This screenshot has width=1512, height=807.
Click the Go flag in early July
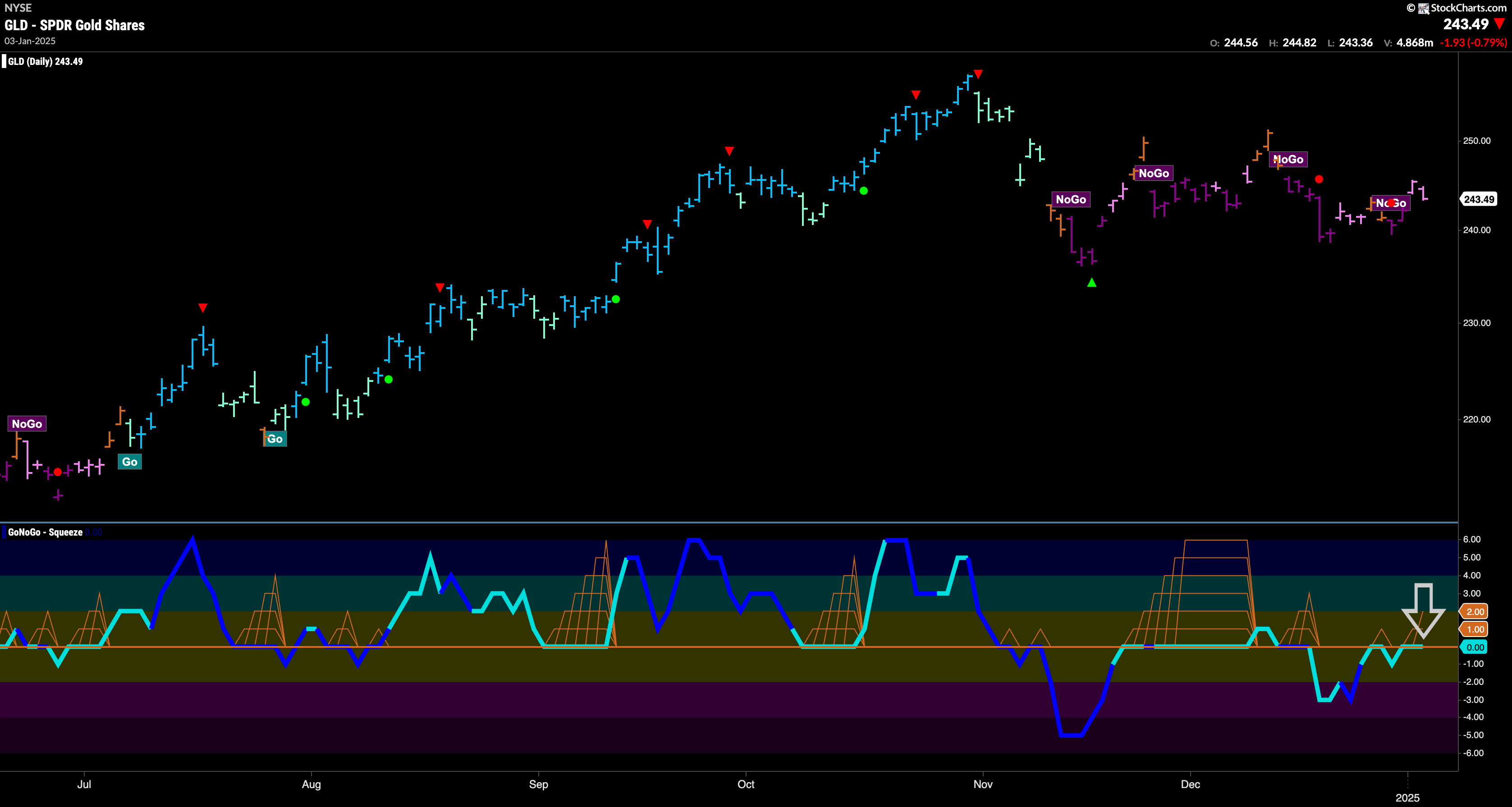[x=130, y=462]
